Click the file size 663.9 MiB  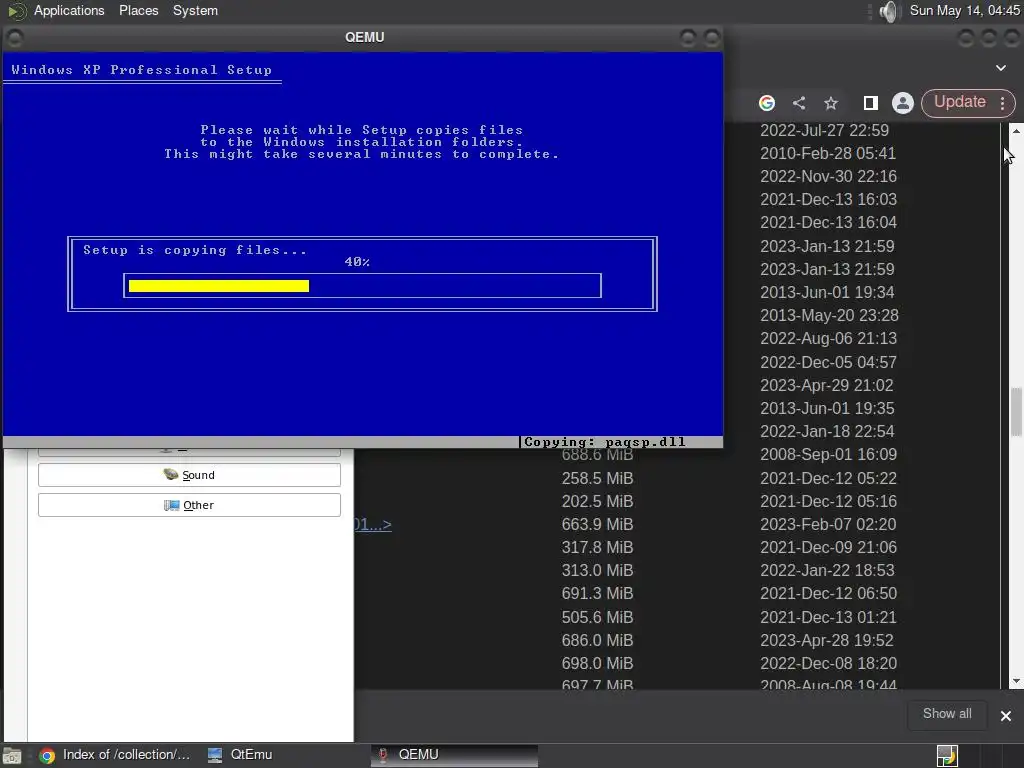(x=597, y=524)
